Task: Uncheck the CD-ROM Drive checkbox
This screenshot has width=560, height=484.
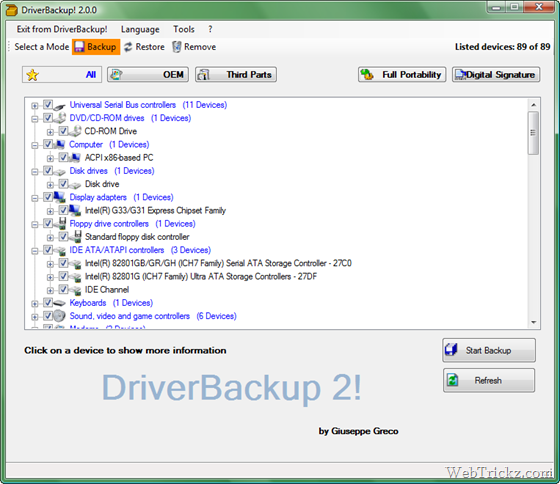Action: click(x=63, y=131)
